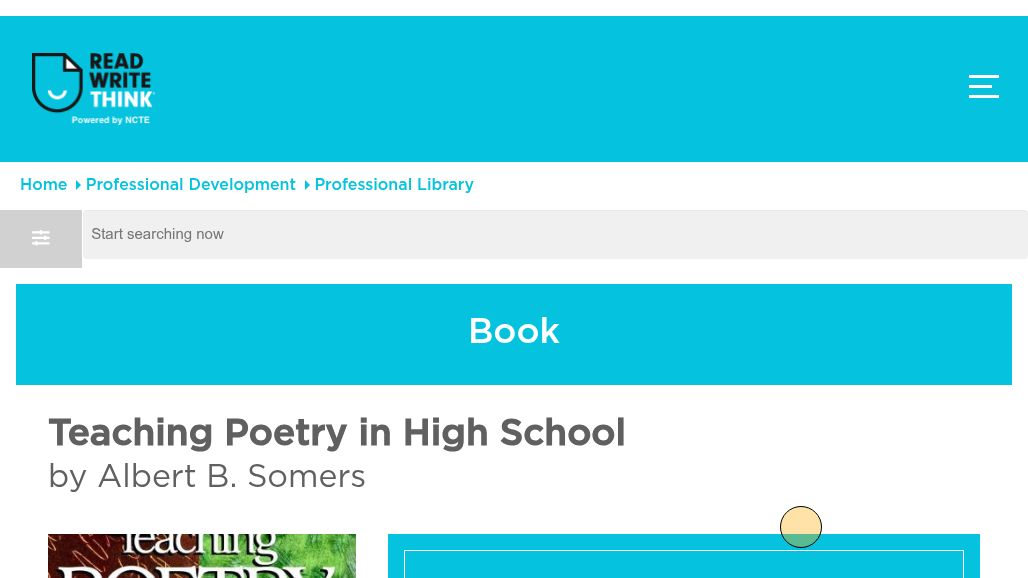
Task: Open the search filter settings icon
Action: 41,239
